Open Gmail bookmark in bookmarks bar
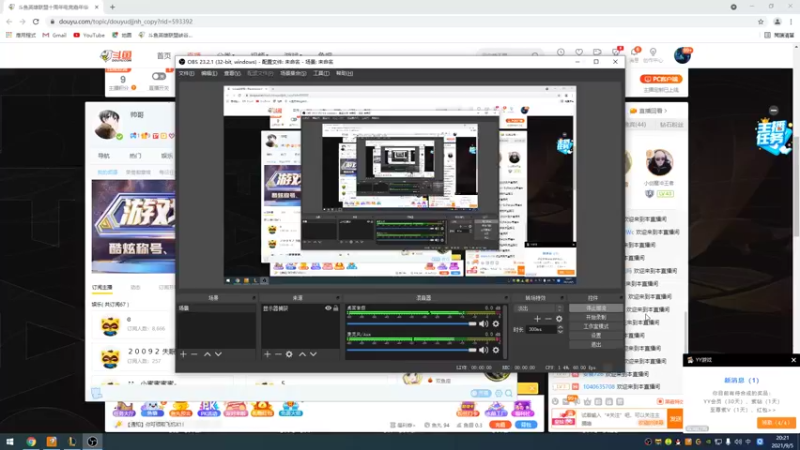This screenshot has height=450, width=800. (55, 35)
